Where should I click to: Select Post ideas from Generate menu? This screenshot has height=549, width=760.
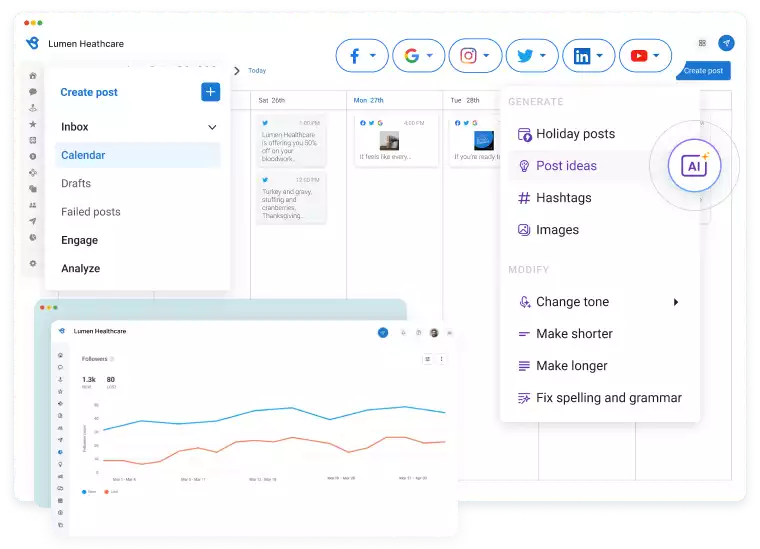point(566,166)
